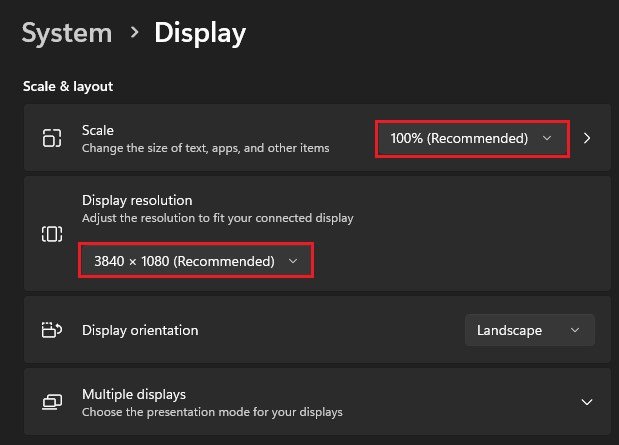Select the Scale row label

point(98,130)
